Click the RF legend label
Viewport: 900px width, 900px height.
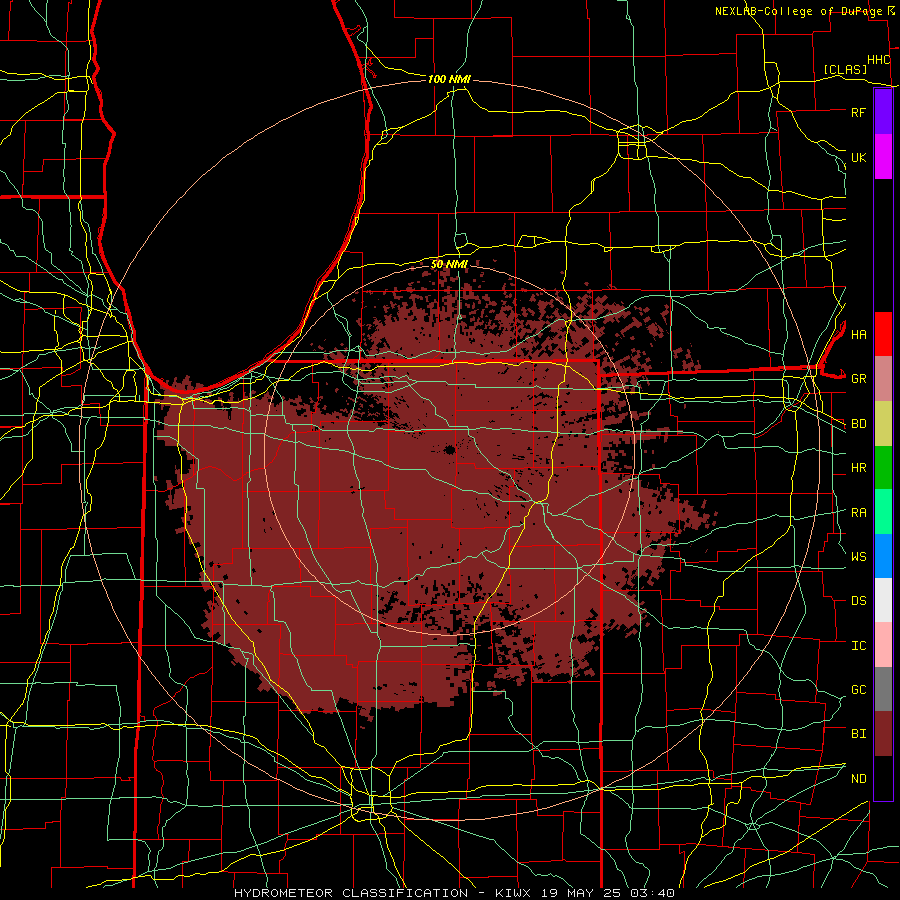858,112
